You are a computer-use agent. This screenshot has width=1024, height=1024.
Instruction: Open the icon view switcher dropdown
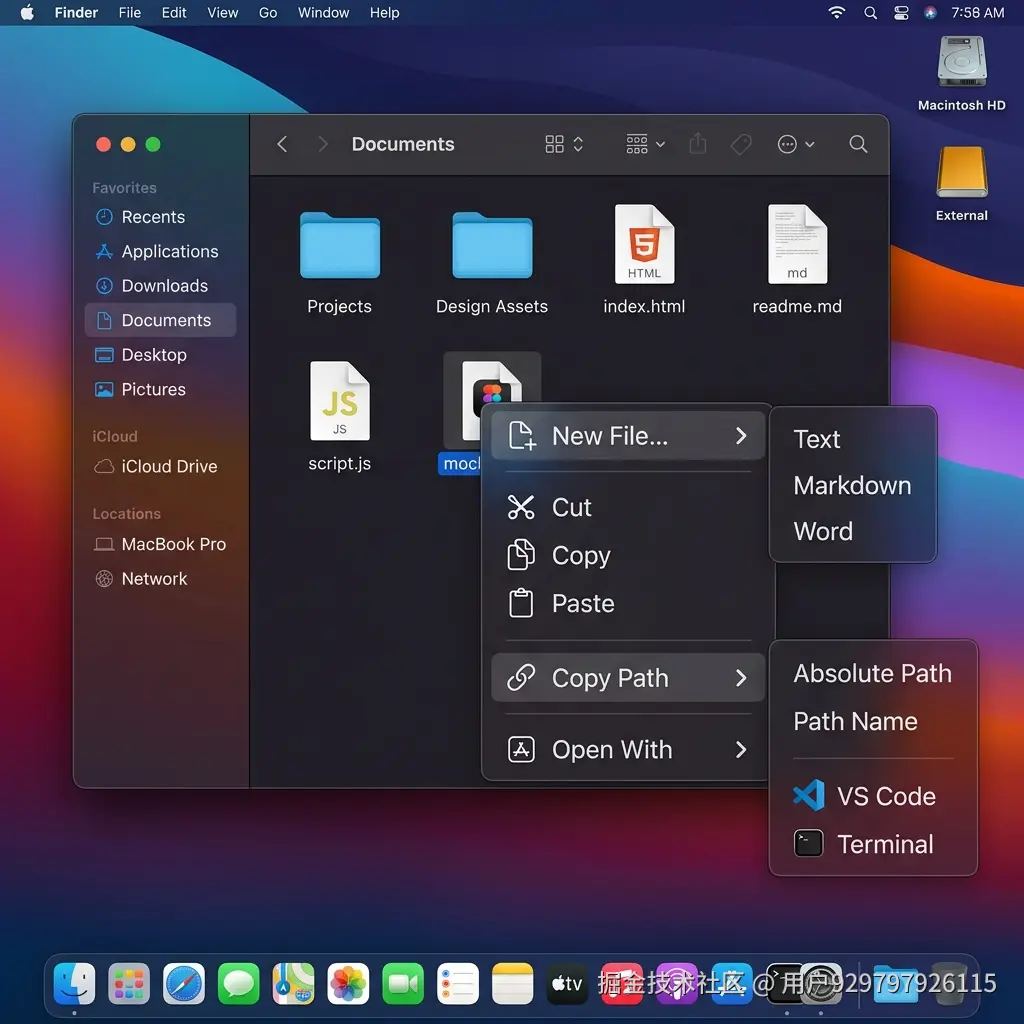point(564,144)
